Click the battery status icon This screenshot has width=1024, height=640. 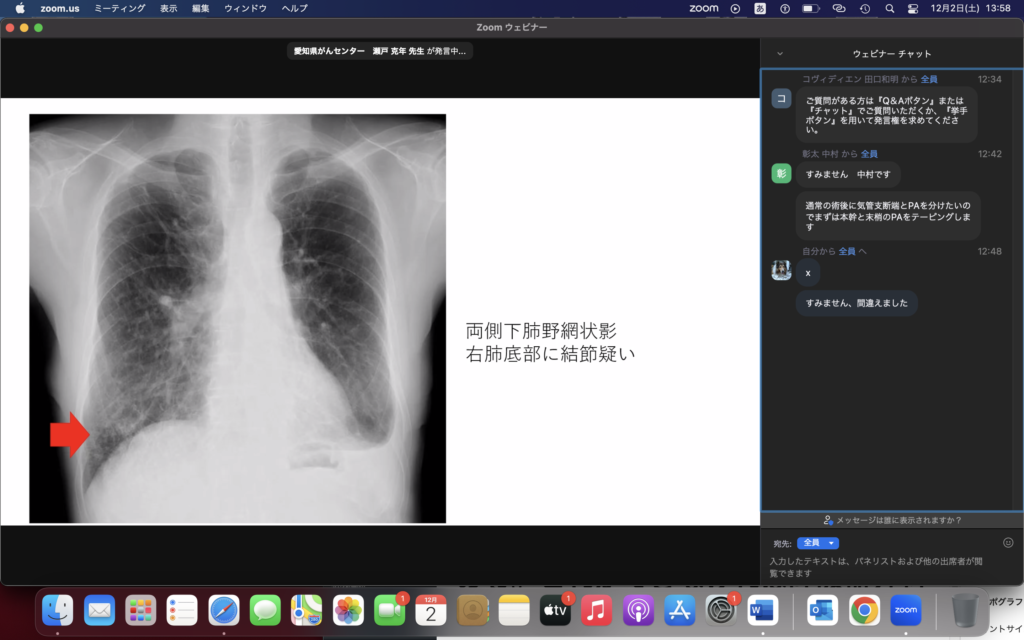(811, 8)
